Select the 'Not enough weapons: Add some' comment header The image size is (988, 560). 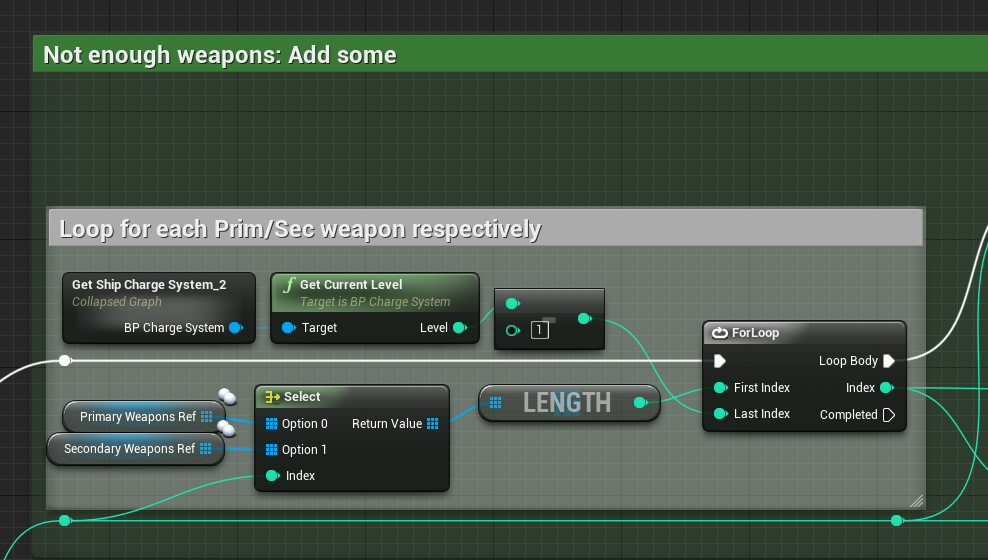click(220, 55)
